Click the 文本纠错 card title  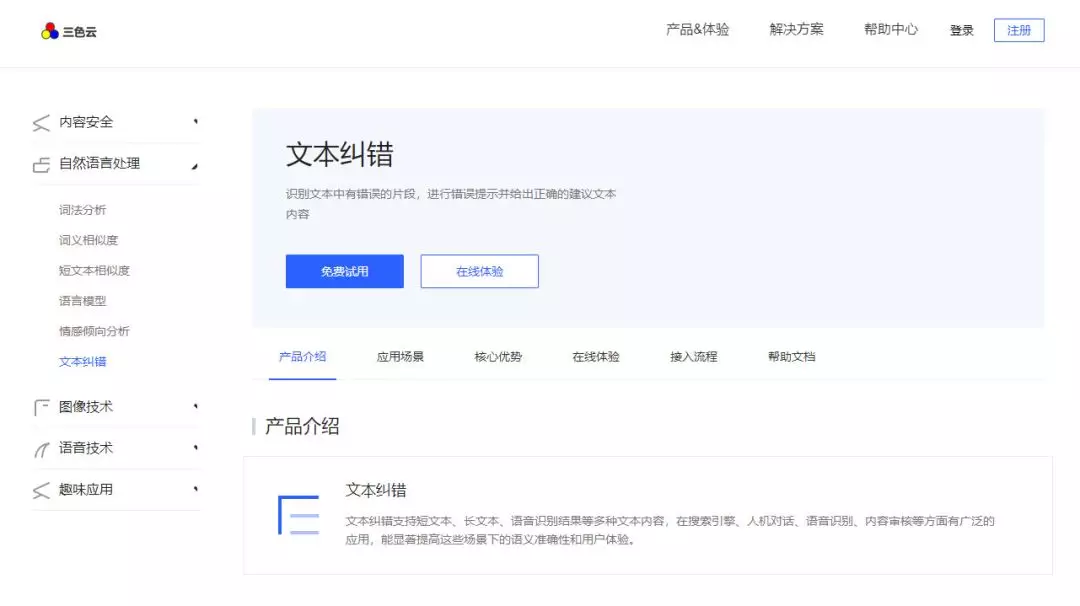(x=375, y=490)
